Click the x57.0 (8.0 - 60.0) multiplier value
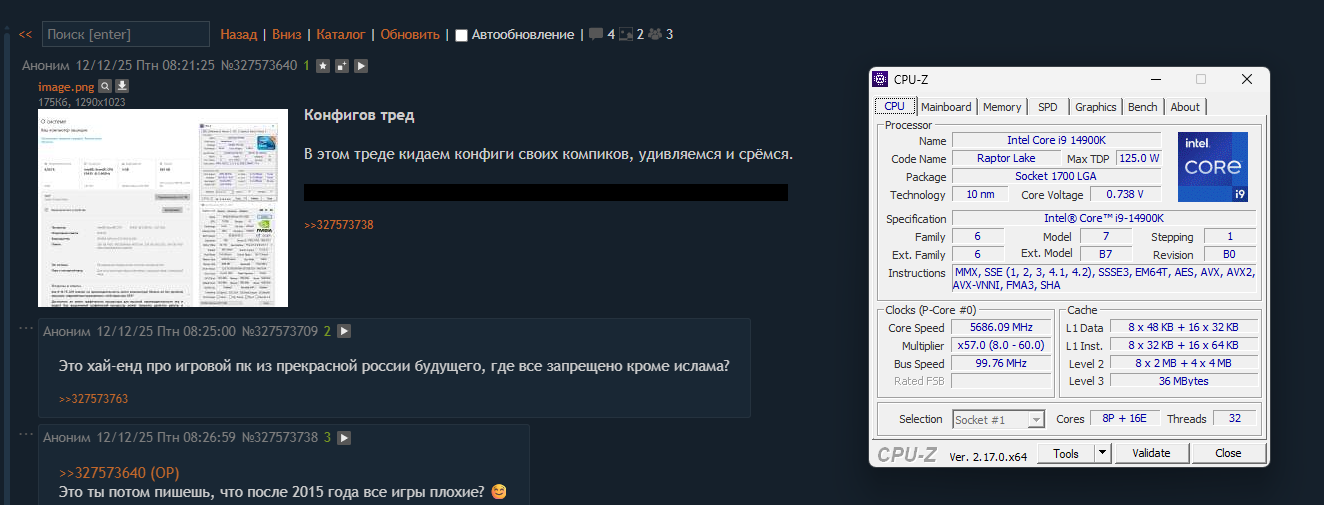This screenshot has width=1324, height=505. (x=1000, y=346)
